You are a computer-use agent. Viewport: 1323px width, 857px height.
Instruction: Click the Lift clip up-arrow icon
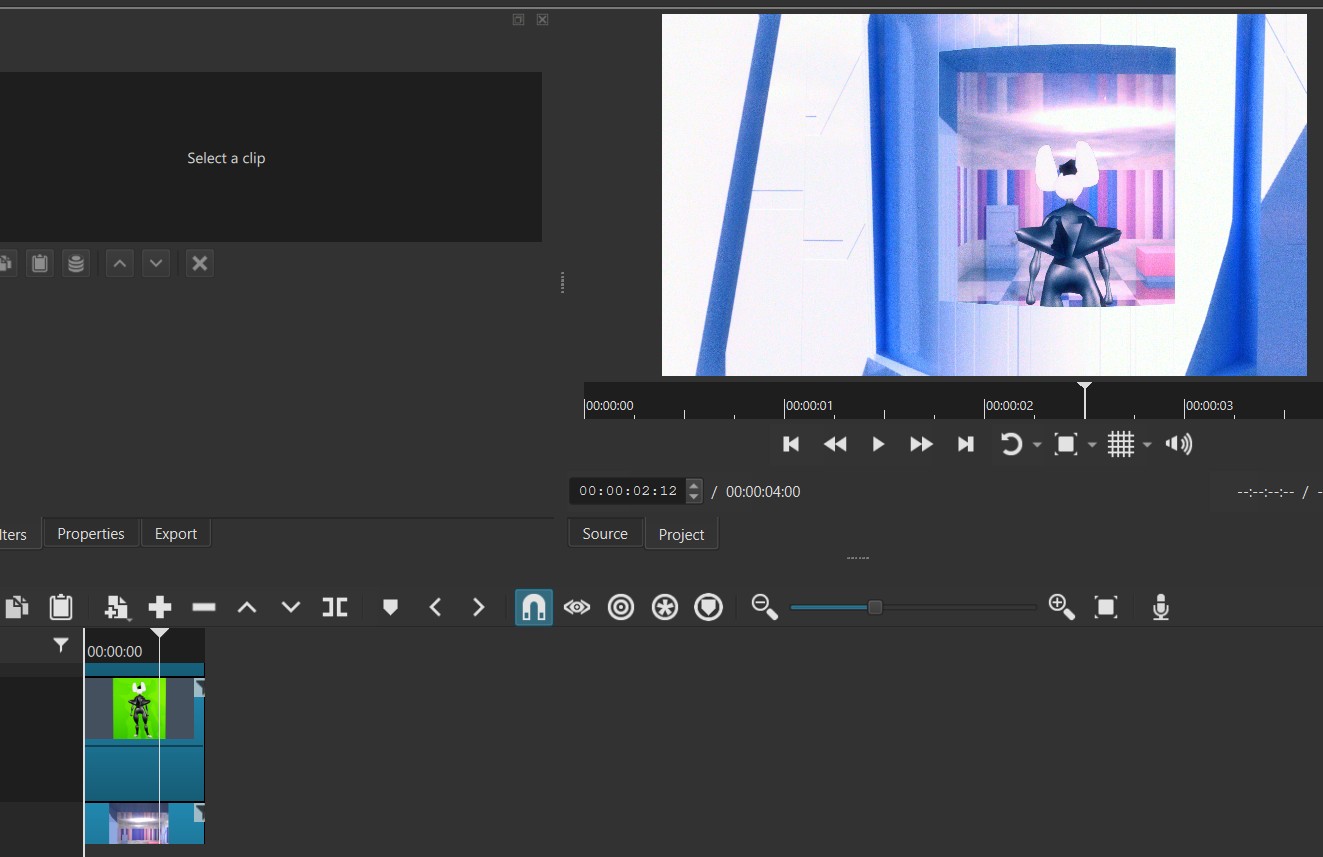pos(247,607)
